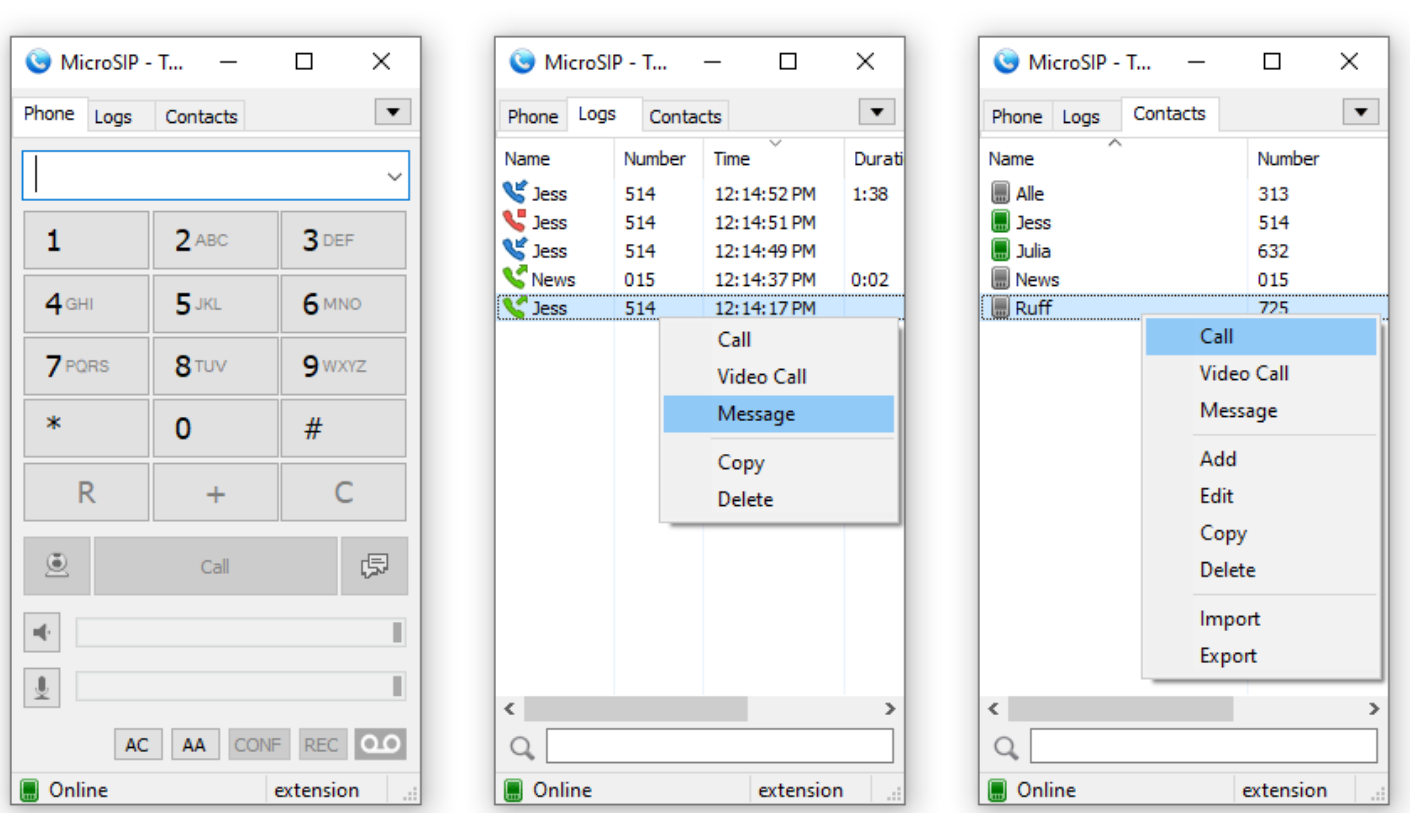Select the speaker output icon
The image size is (1410, 813).
[x=40, y=631]
